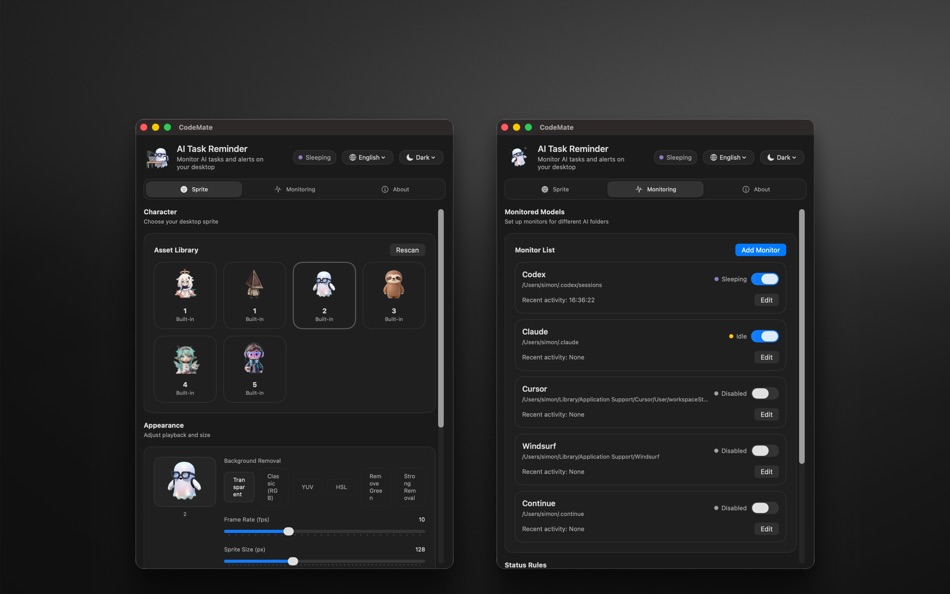Image resolution: width=950 pixels, height=594 pixels.
Task: Click the Rescan button in Asset Library
Action: click(x=407, y=250)
